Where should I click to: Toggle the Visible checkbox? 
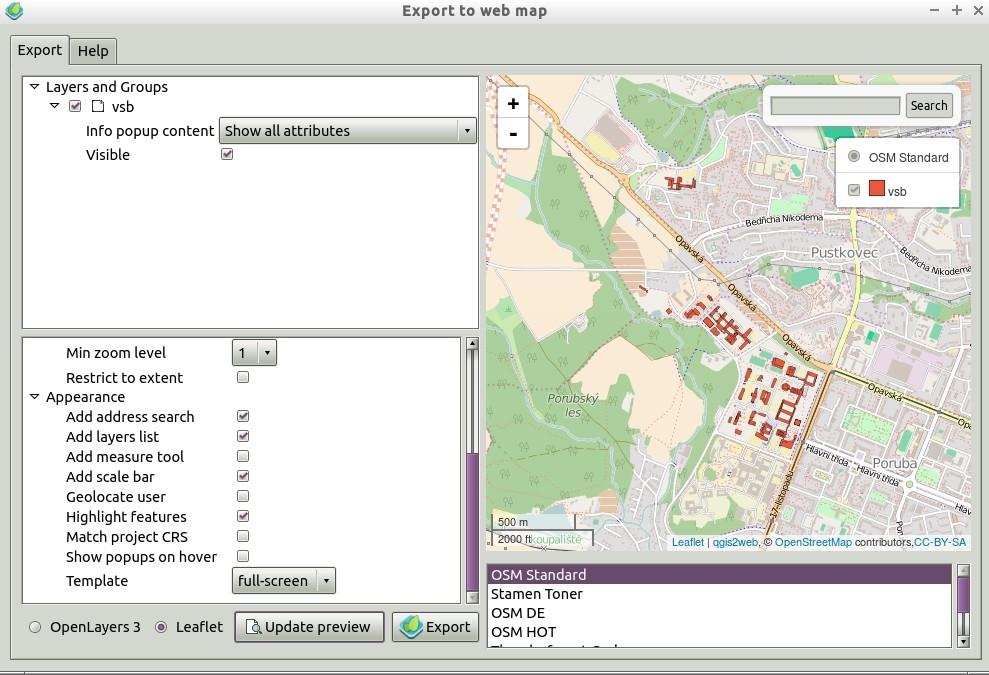(227, 154)
